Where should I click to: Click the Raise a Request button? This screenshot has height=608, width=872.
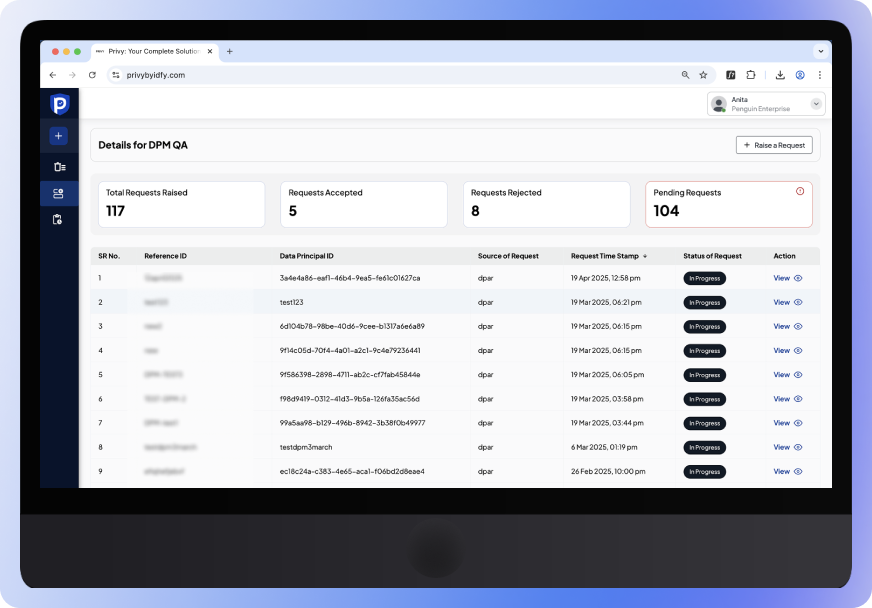coord(775,144)
